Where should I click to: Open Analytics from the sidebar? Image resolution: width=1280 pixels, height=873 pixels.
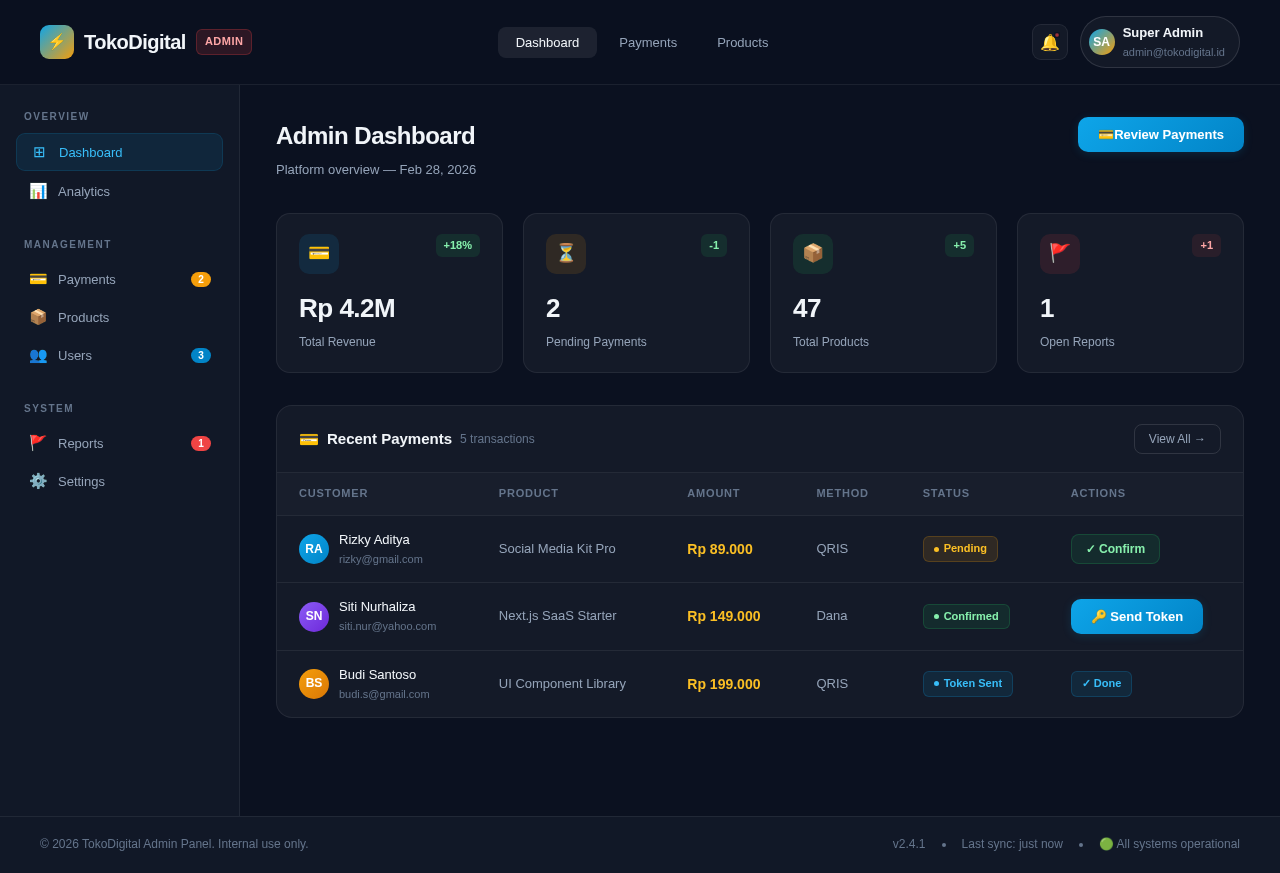point(84,191)
